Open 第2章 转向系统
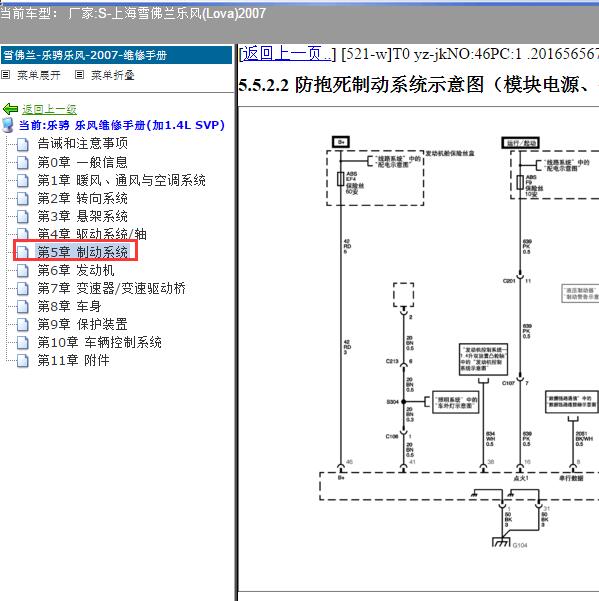Viewport: 599px width, 601px height. click(x=82, y=198)
